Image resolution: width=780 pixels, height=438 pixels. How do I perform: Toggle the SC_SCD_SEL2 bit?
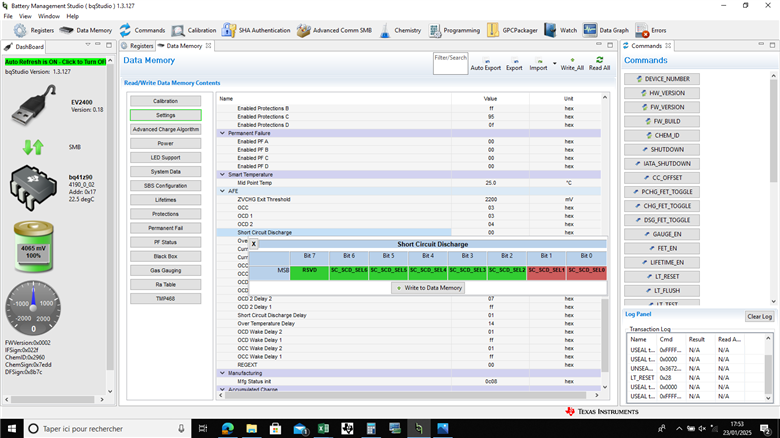pyautogui.click(x=507, y=273)
